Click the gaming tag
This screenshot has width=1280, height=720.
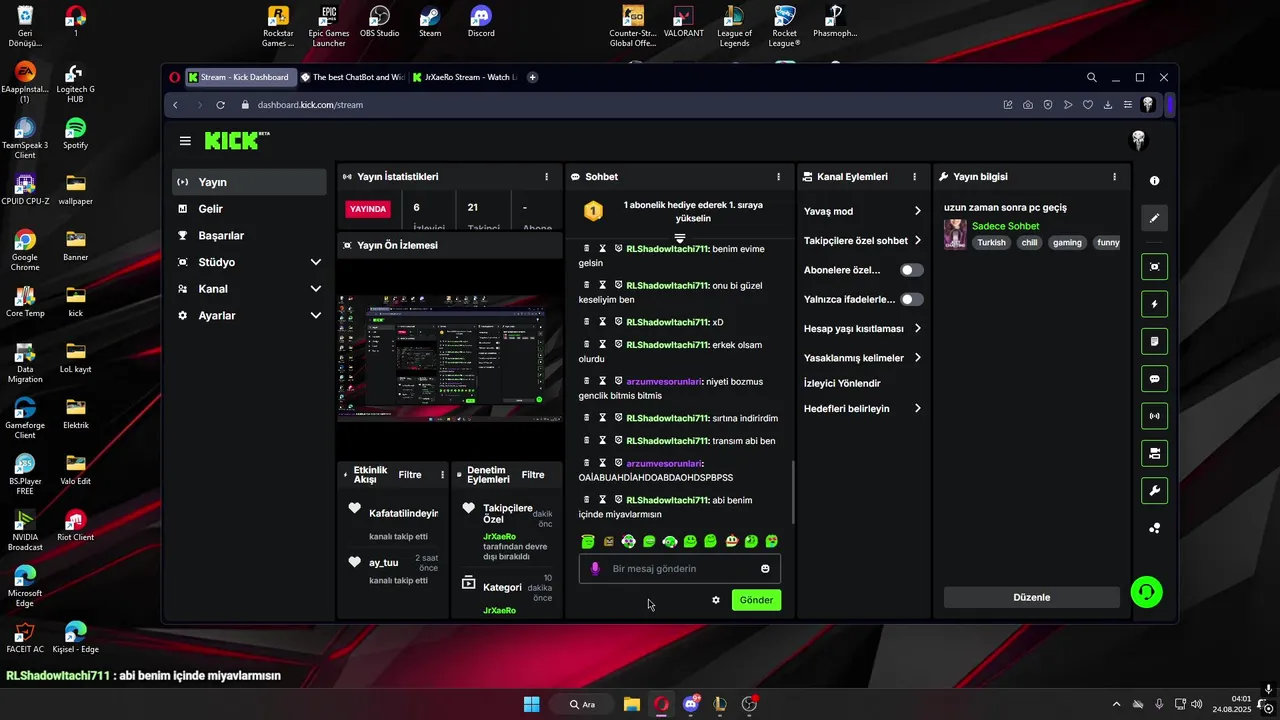(1067, 243)
